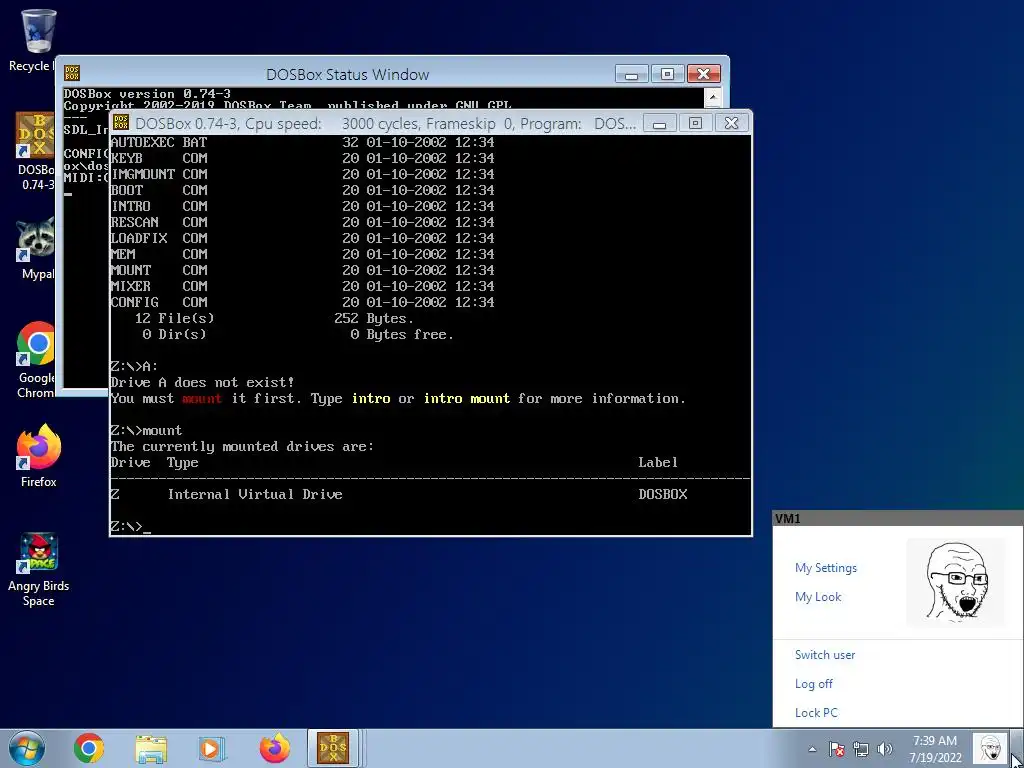Click the DOSBox Status Window title text
Viewport: 1024px width, 768px height.
pyautogui.click(x=347, y=74)
